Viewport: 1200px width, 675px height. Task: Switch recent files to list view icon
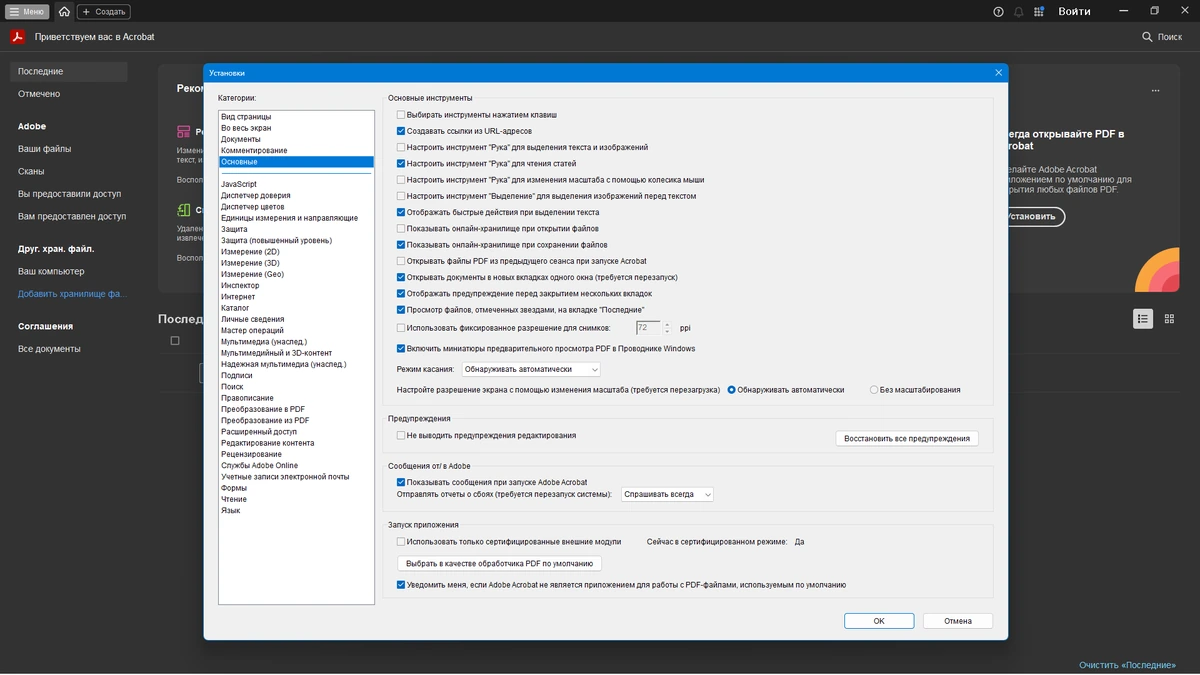coord(1143,318)
